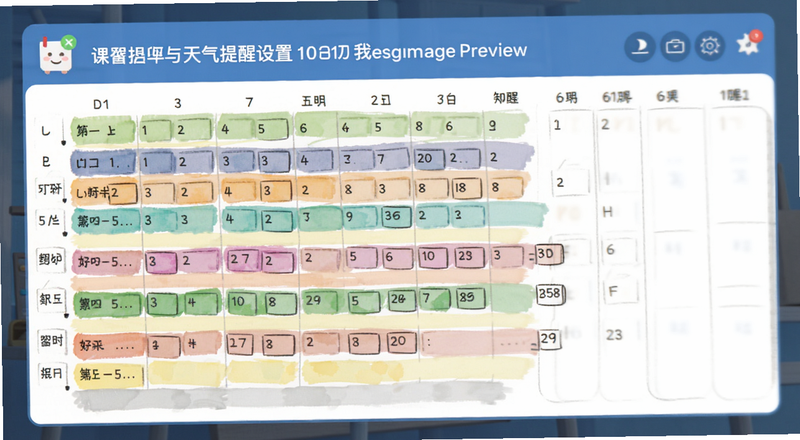The image size is (800, 440).
Task: Open the briefcase icon in title bar
Action: 675,47
